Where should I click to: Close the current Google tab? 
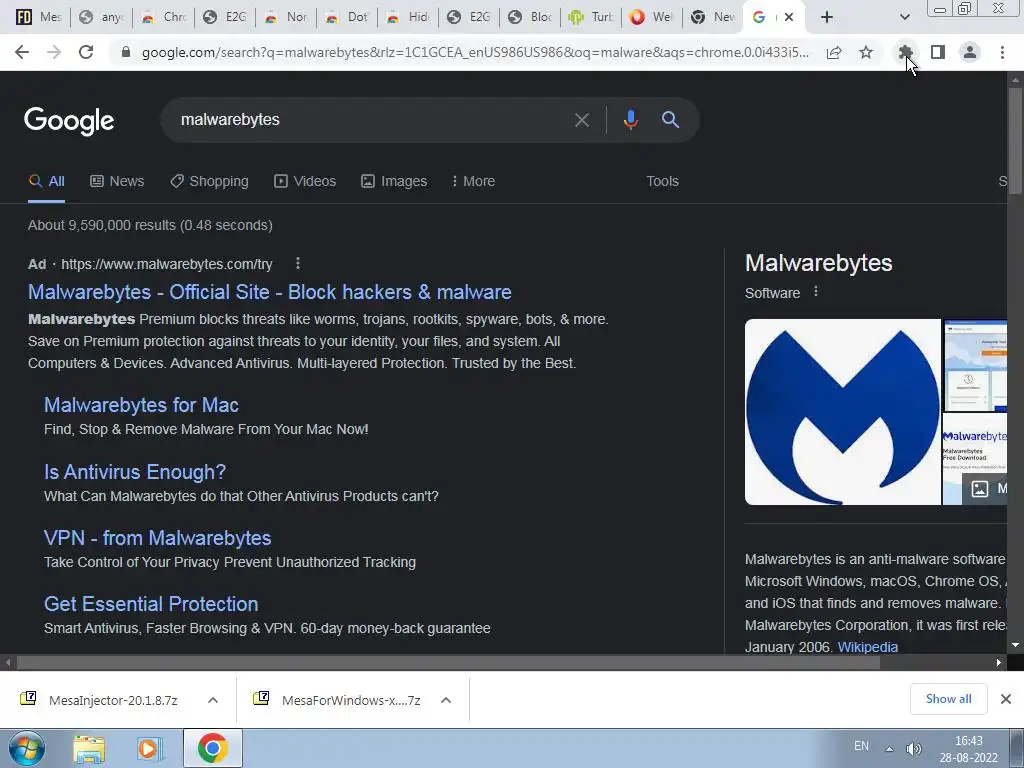789,17
